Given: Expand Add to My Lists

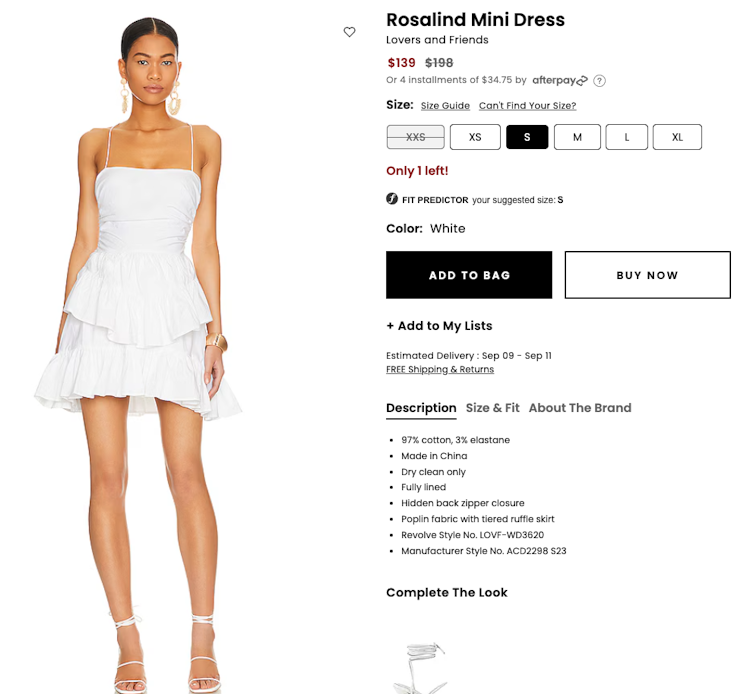Looking at the screenshot, I should (x=439, y=326).
